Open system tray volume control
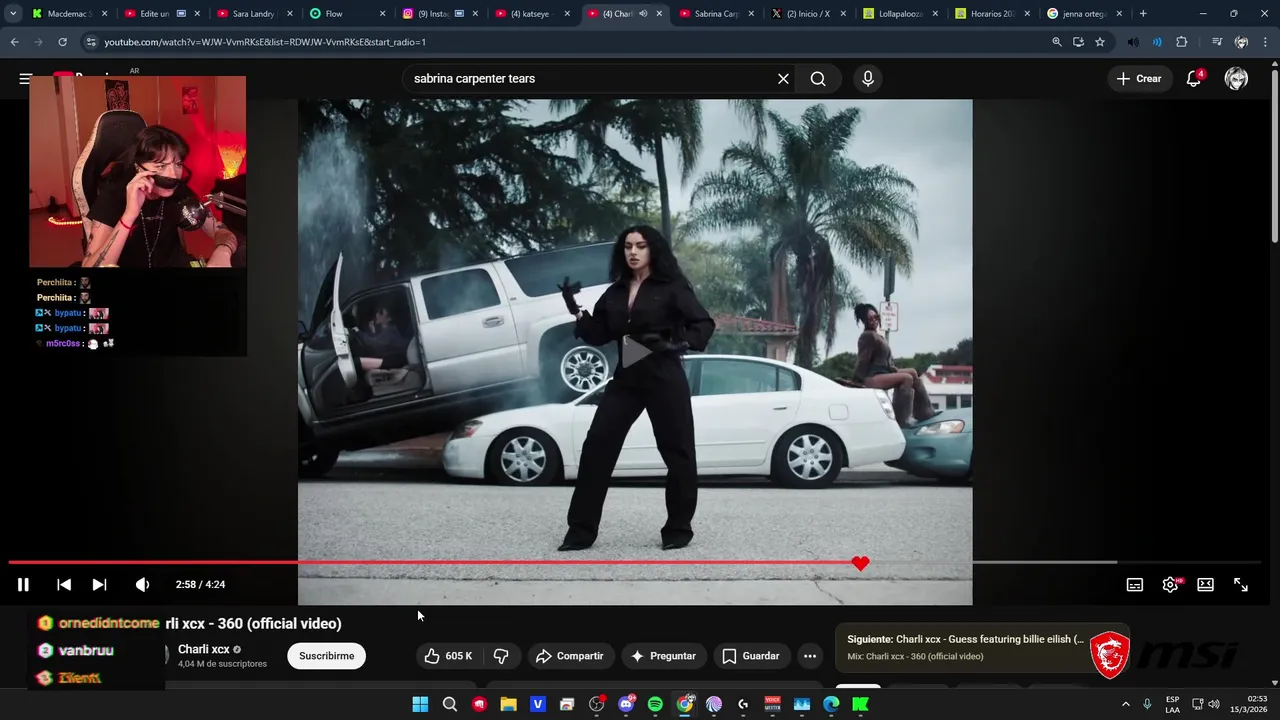Screen dimensions: 1280x720 click(1213, 704)
